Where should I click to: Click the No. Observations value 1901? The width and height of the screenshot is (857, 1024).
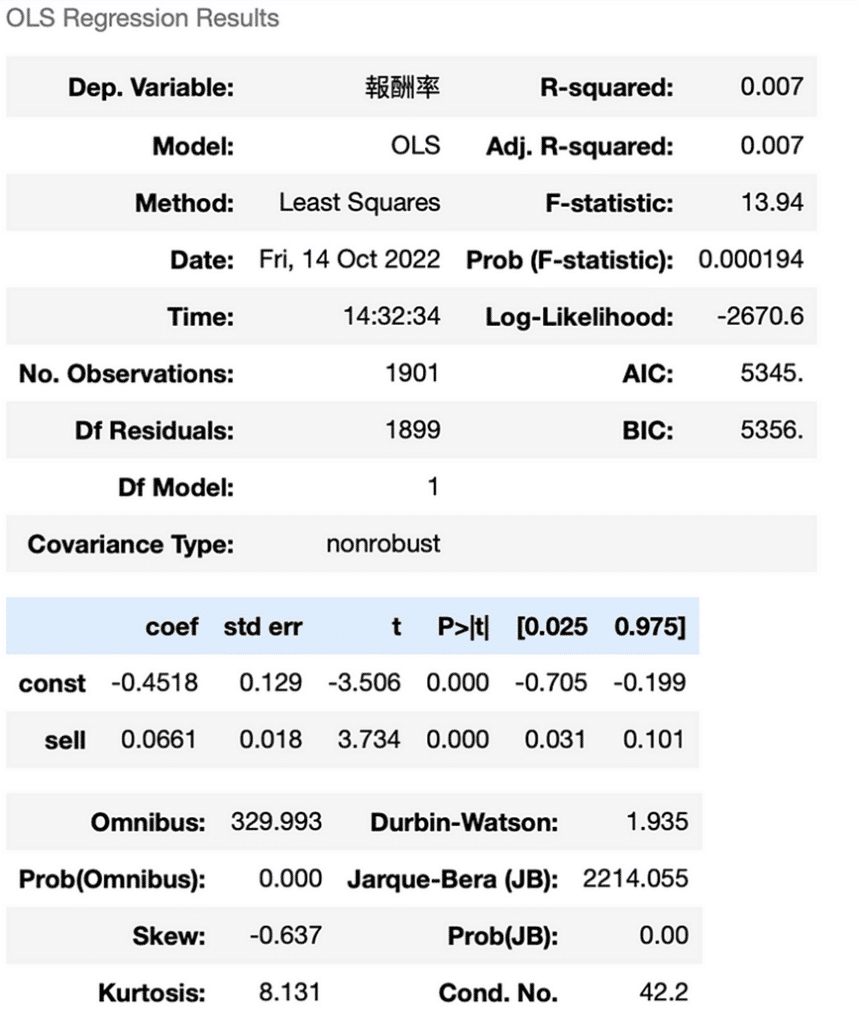click(x=411, y=374)
